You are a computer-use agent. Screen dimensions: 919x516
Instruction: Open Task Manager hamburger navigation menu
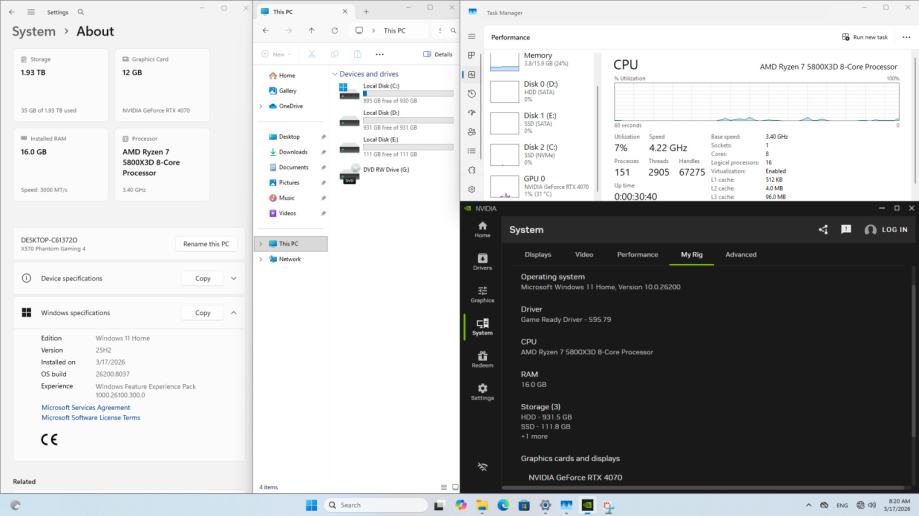click(471, 36)
